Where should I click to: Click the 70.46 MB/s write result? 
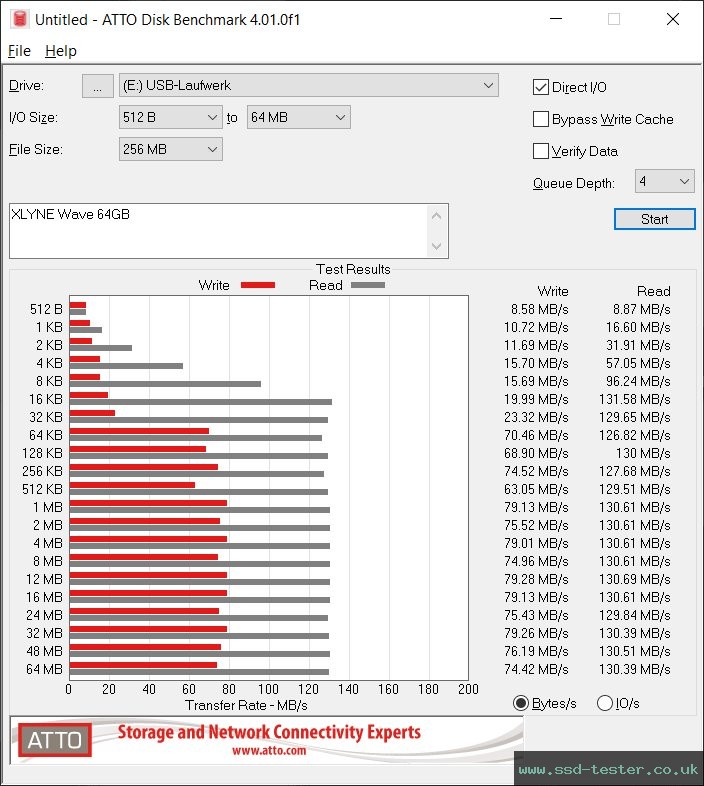(x=537, y=435)
